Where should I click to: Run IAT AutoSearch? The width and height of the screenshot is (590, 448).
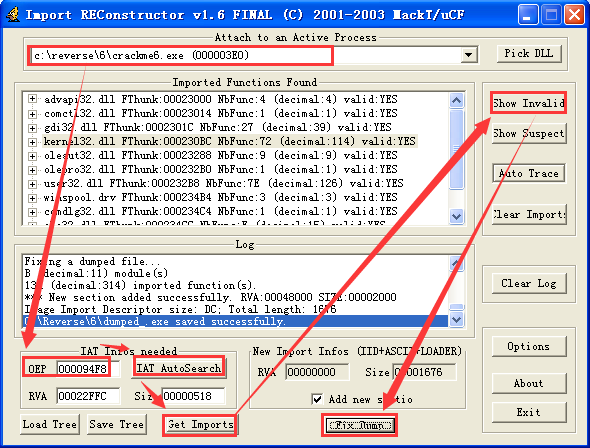[x=179, y=368]
